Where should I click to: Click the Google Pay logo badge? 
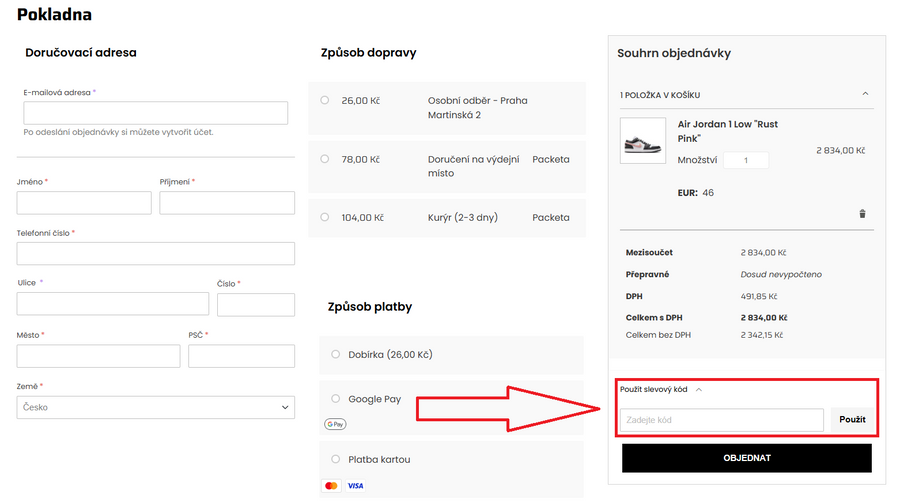click(x=335, y=424)
